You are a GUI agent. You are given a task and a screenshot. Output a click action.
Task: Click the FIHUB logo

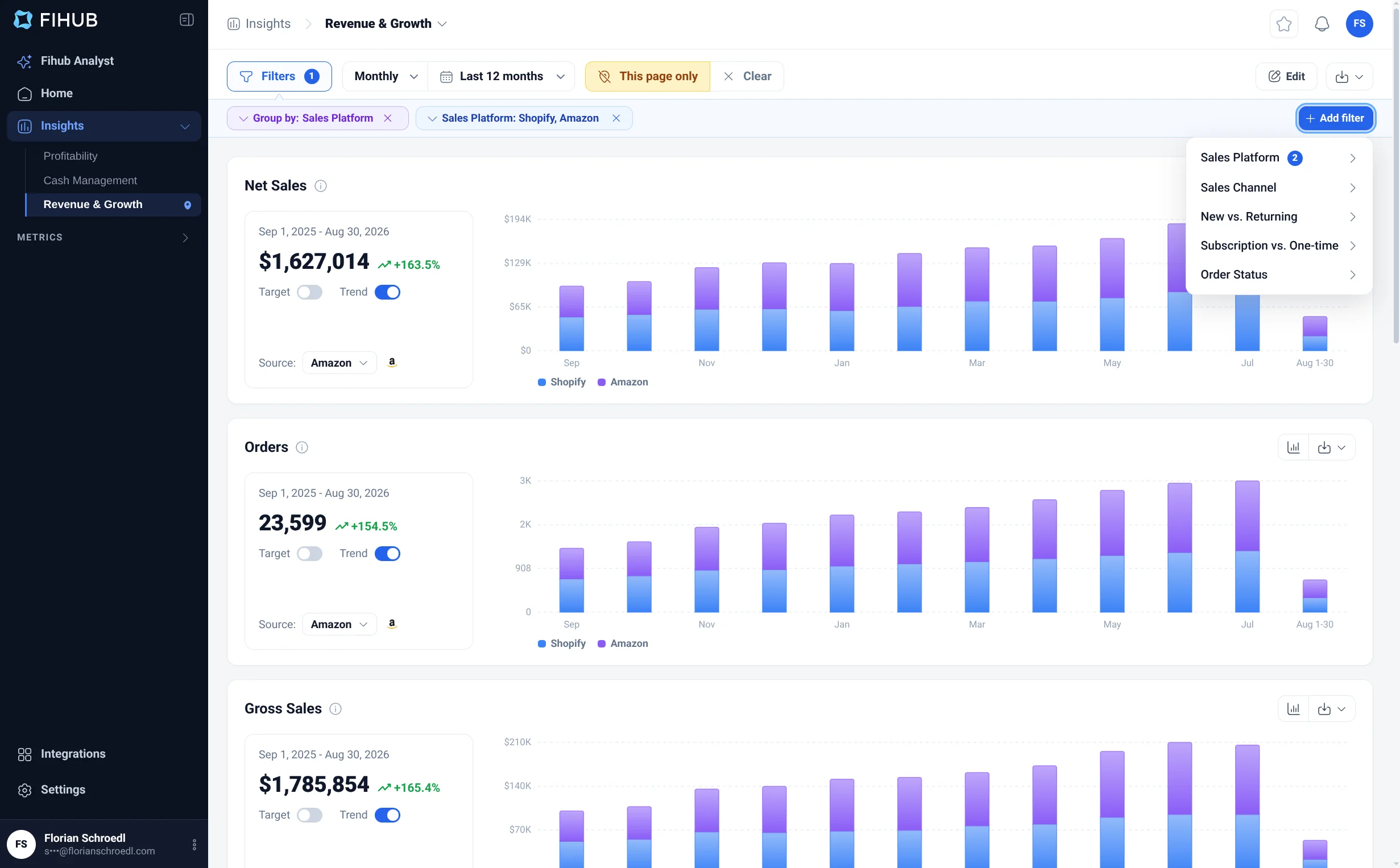tap(55, 20)
